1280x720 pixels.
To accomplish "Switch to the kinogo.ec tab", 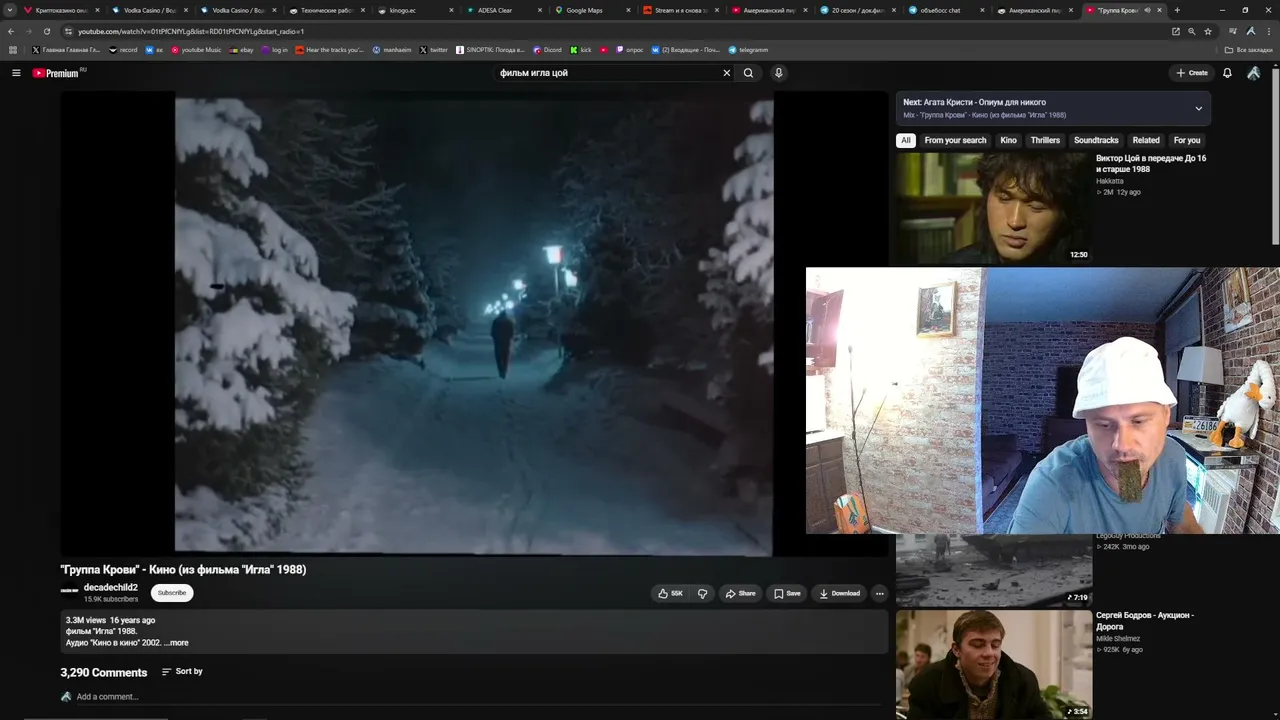I will click(x=416, y=10).
